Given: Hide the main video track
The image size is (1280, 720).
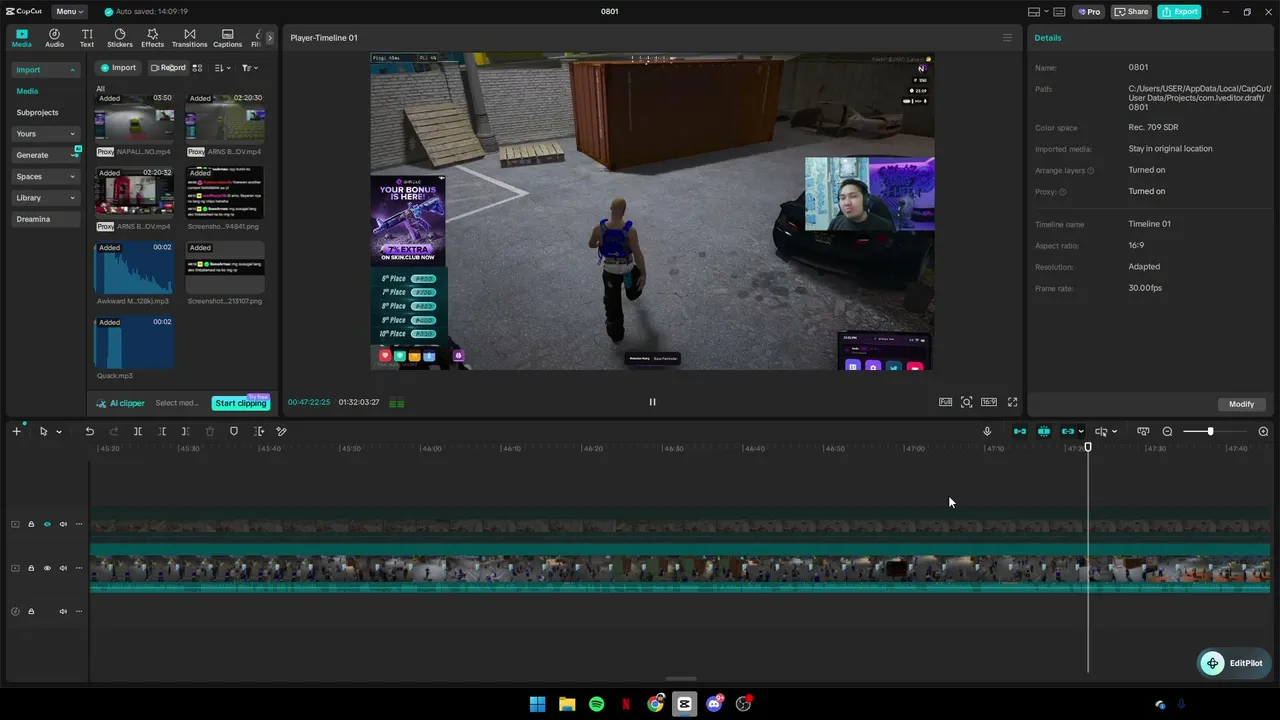Looking at the screenshot, I should click(x=47, y=568).
